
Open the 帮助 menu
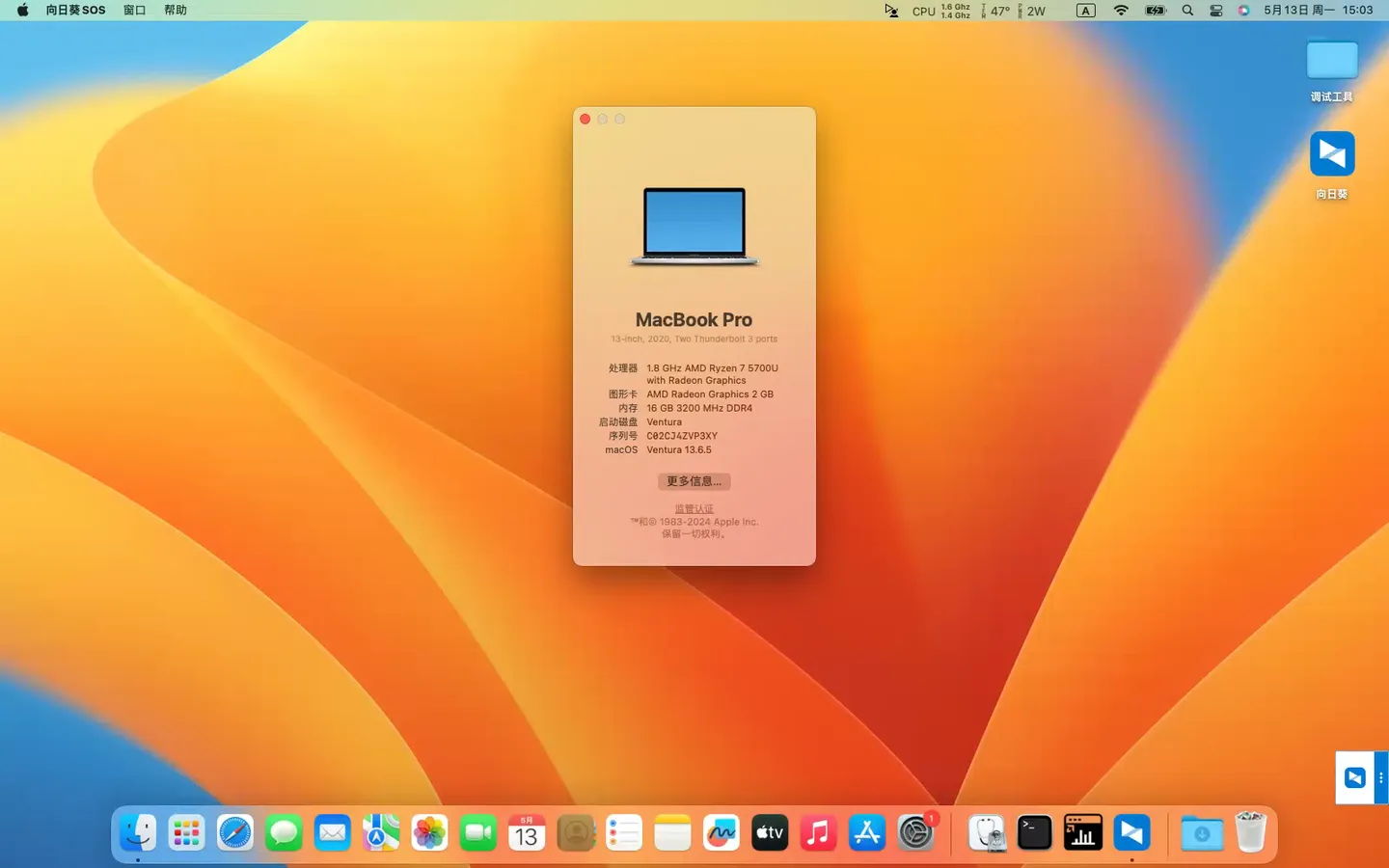175,11
